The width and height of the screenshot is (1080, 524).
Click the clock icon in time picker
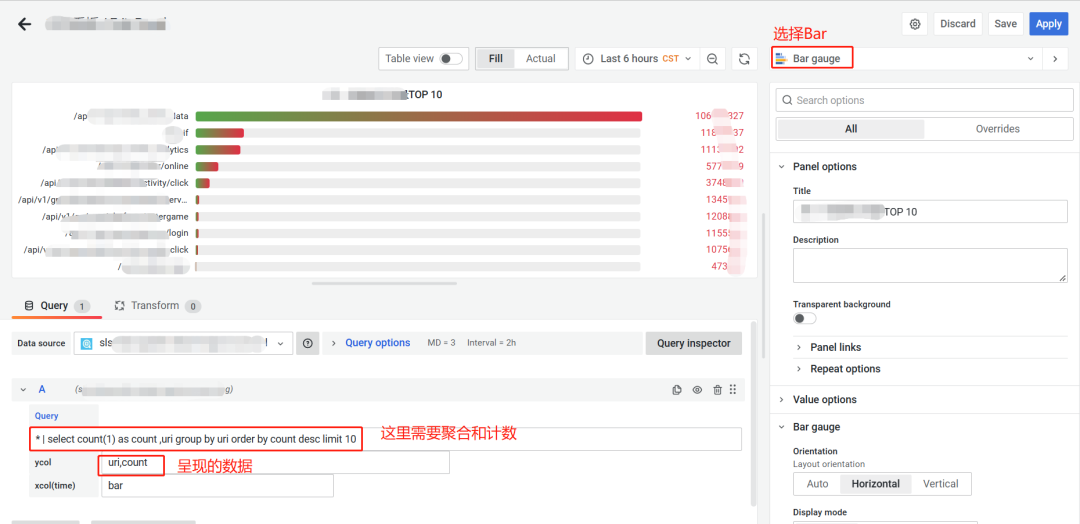coord(588,59)
